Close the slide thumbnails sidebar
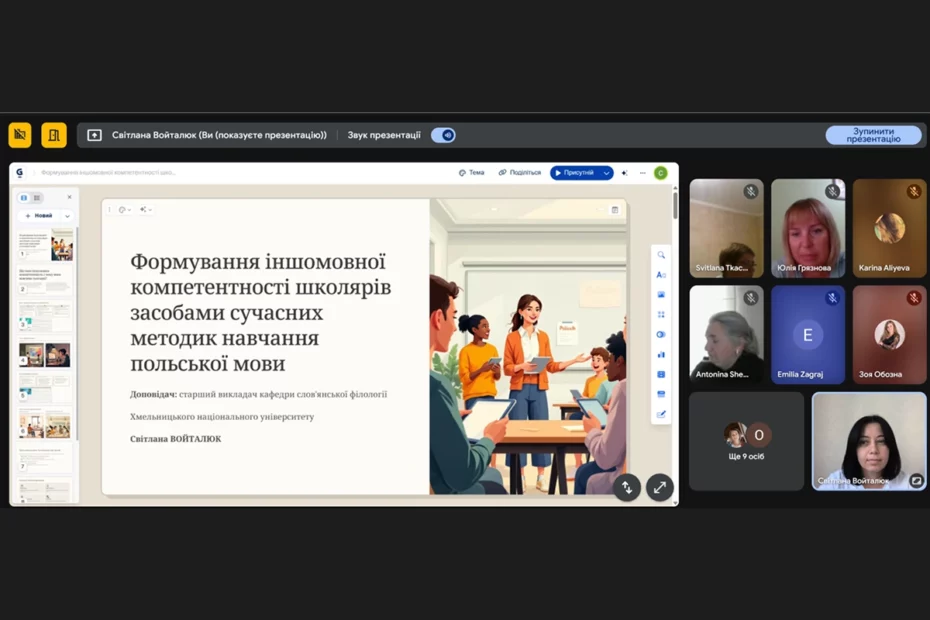Screen dimensions: 930x620 point(69,198)
